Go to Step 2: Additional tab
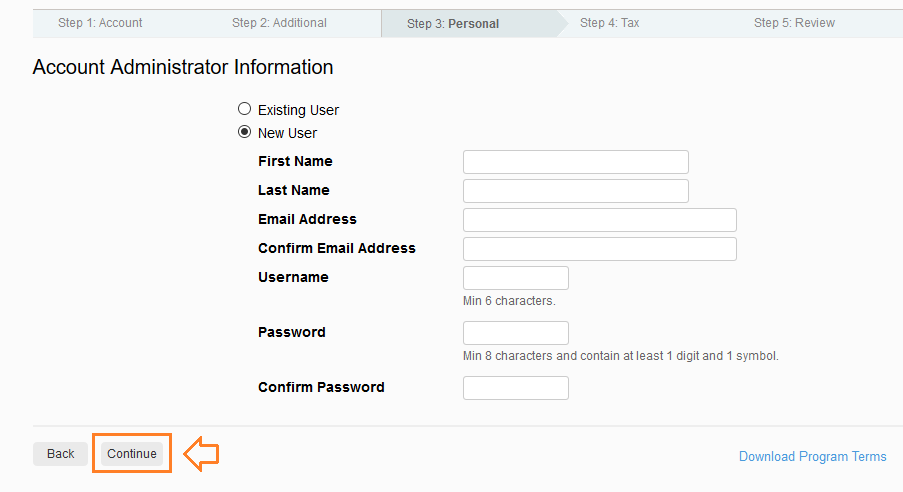Image resolution: width=903 pixels, height=492 pixels. point(279,23)
